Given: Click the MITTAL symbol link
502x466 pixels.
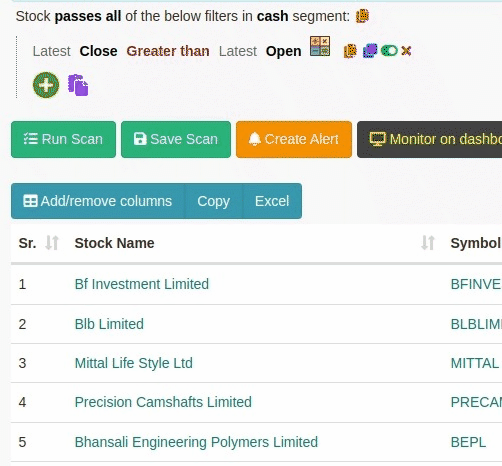Looking at the screenshot, I should 475,363.
